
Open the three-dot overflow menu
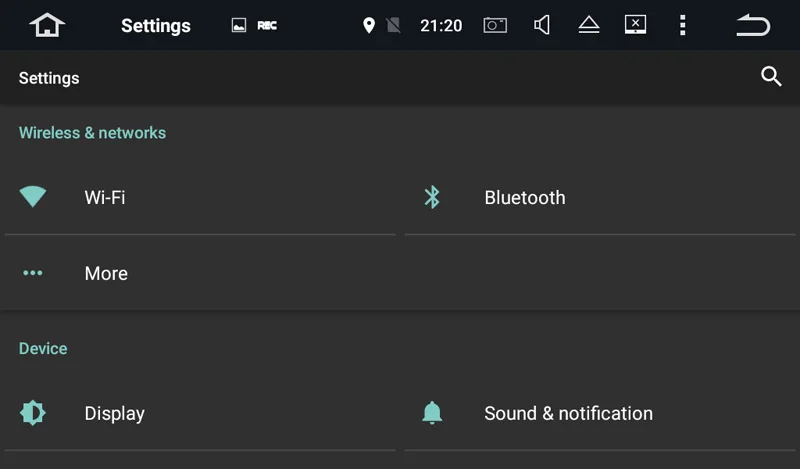(x=683, y=25)
